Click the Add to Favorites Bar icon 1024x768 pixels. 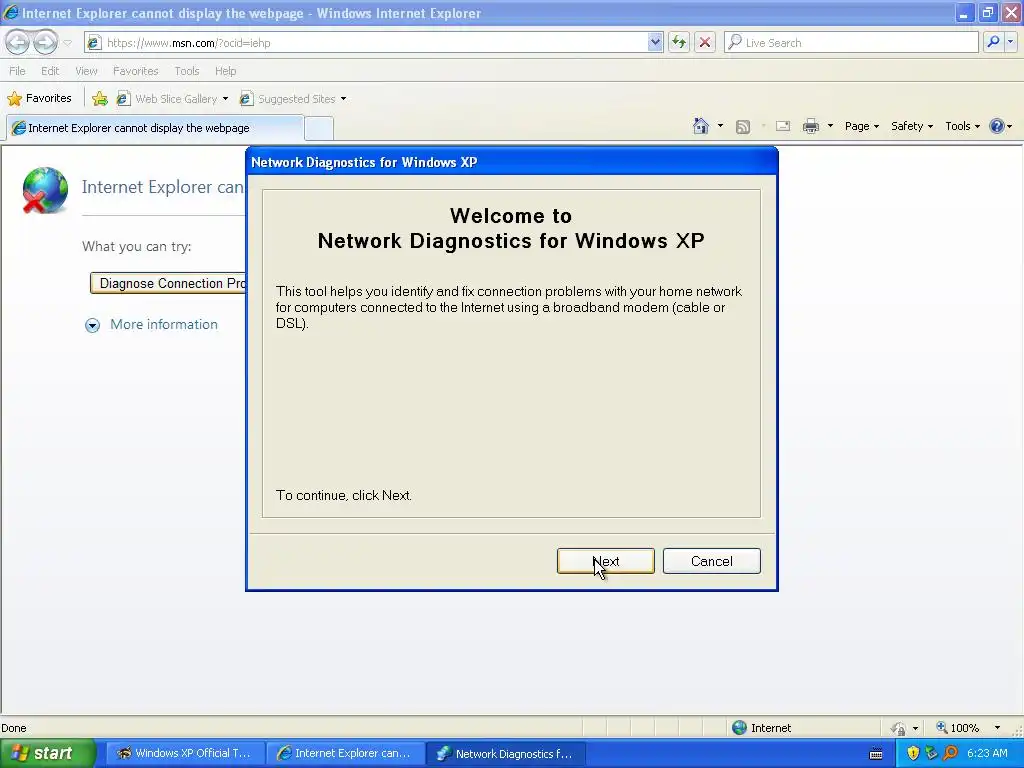pyautogui.click(x=100, y=99)
